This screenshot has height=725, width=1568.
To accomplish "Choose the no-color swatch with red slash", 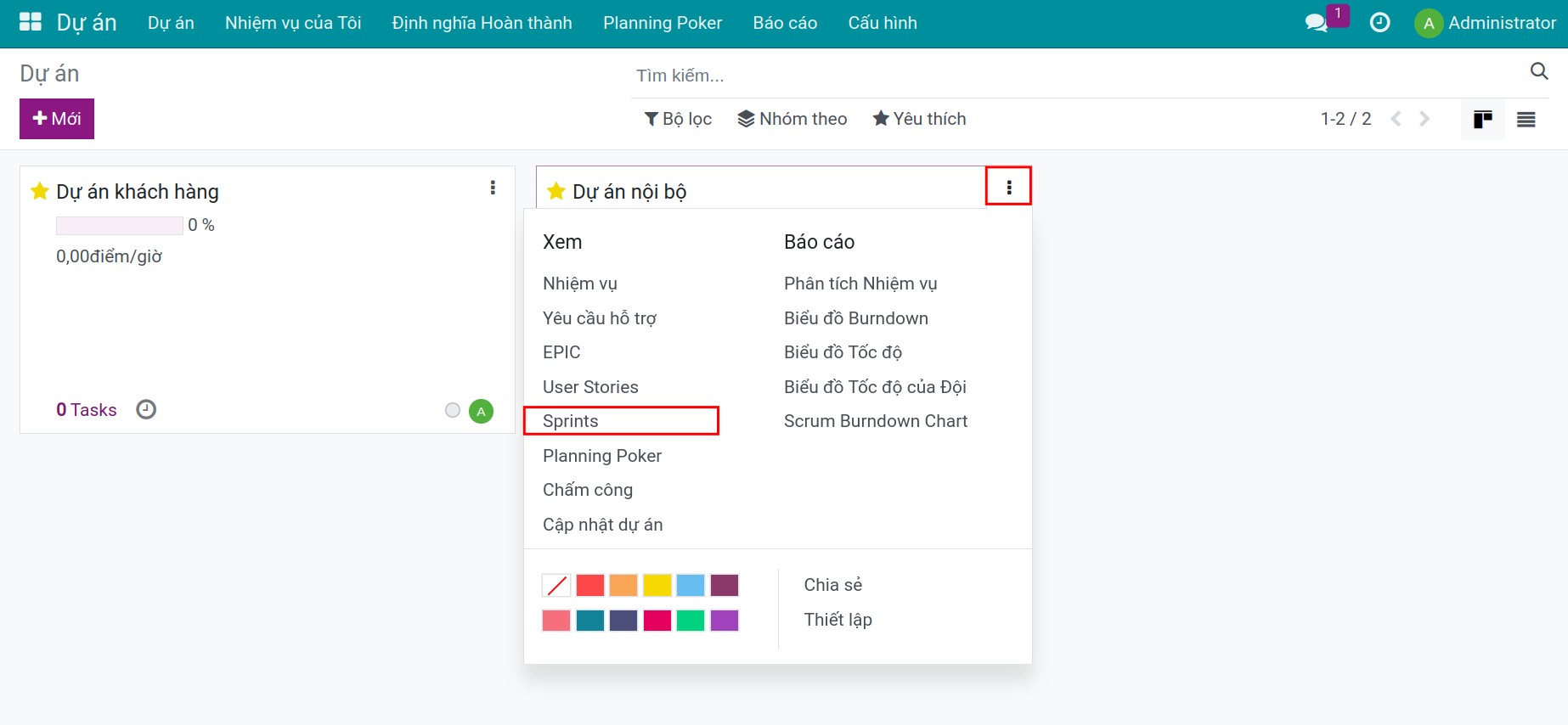I will 556,586.
